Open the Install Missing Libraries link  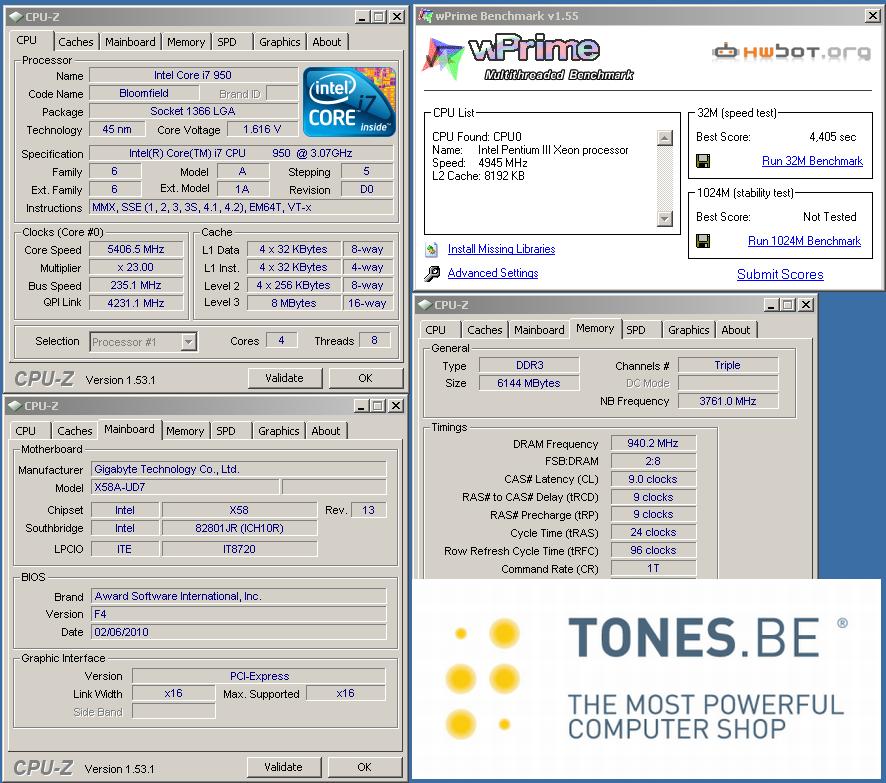502,249
